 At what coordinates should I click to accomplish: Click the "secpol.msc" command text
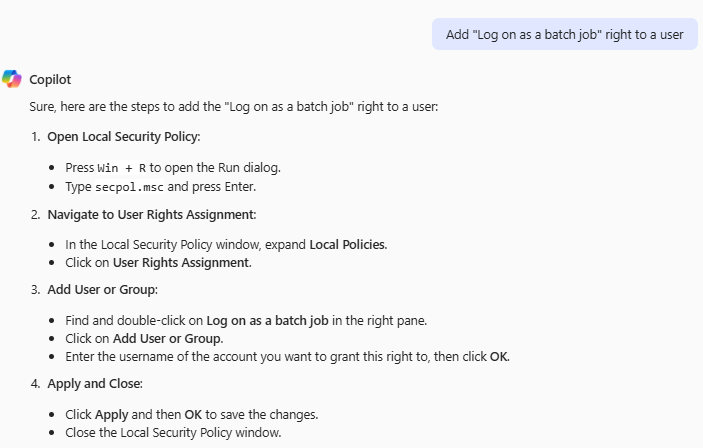[x=130, y=186]
